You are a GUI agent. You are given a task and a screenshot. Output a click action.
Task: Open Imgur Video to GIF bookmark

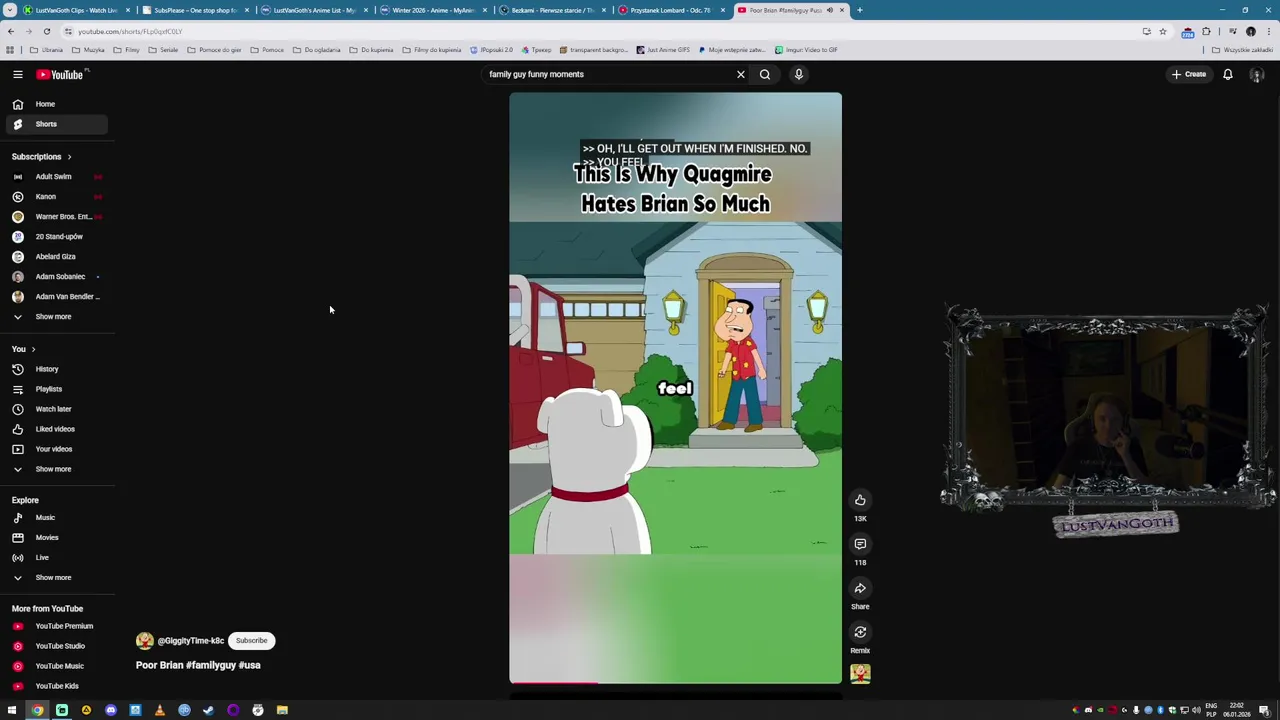pos(806,50)
